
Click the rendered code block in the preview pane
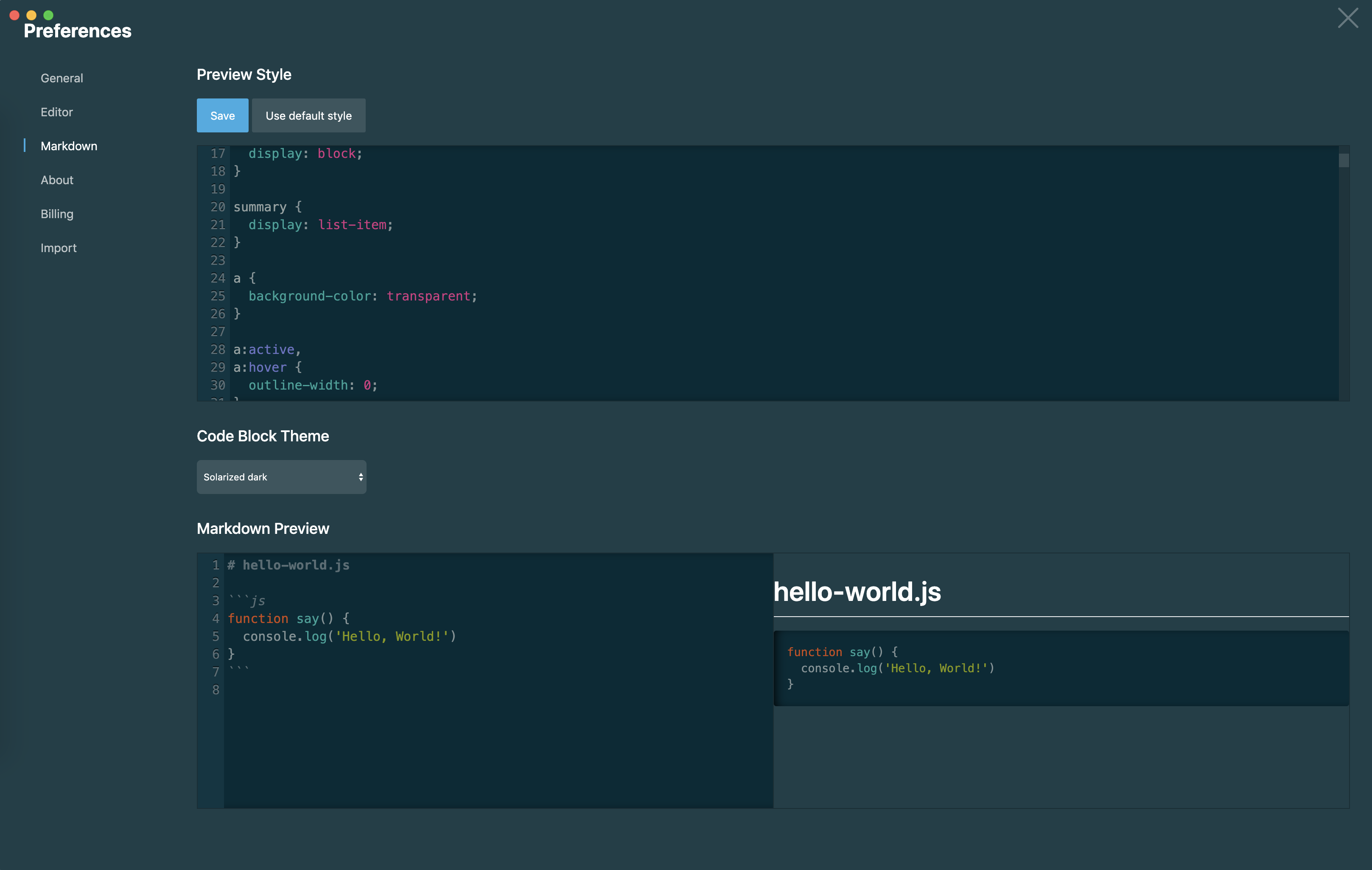coord(1060,668)
